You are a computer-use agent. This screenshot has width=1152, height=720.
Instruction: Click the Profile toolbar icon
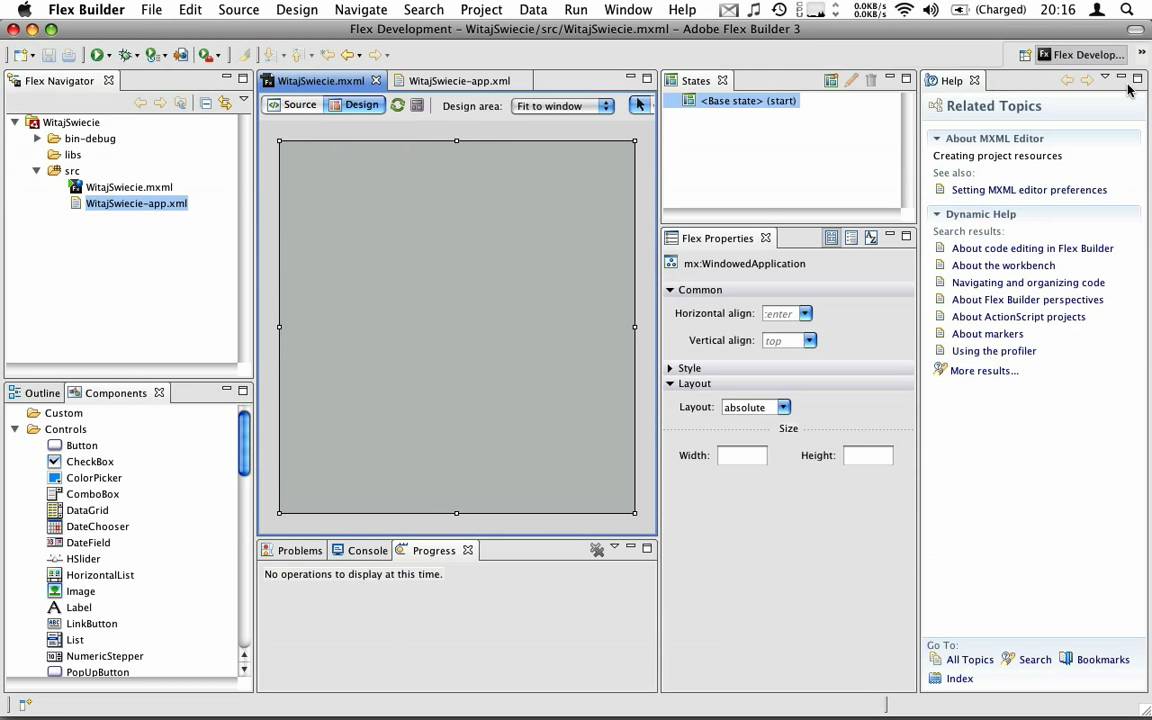point(152,55)
